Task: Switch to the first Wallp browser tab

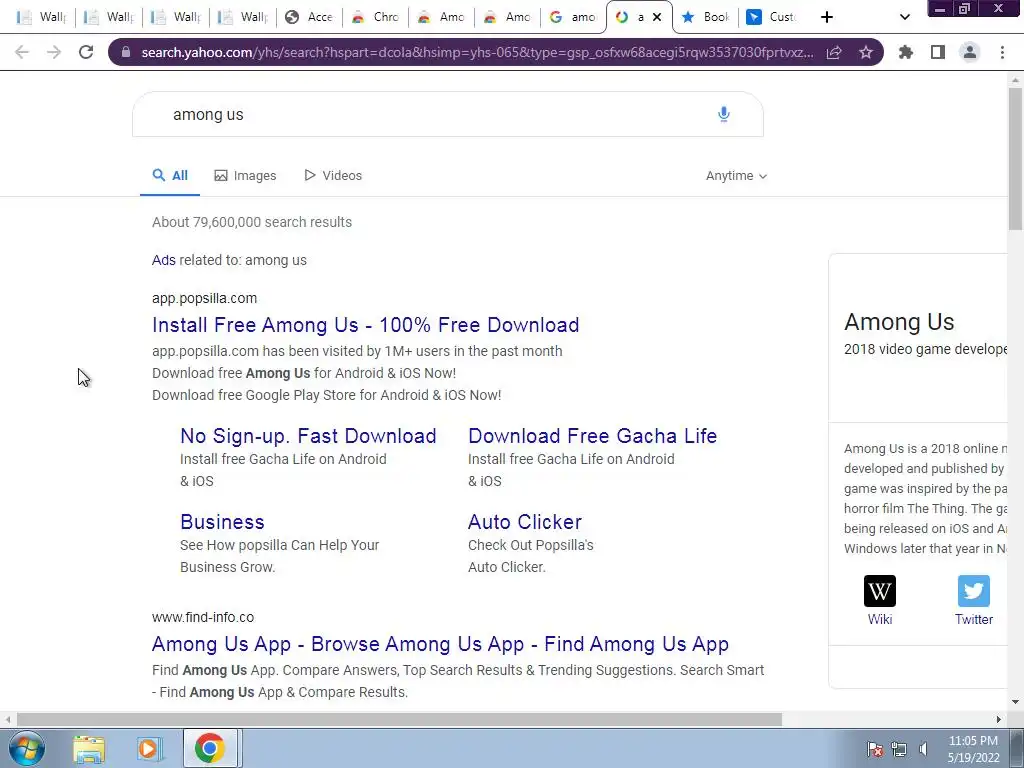Action: point(41,17)
